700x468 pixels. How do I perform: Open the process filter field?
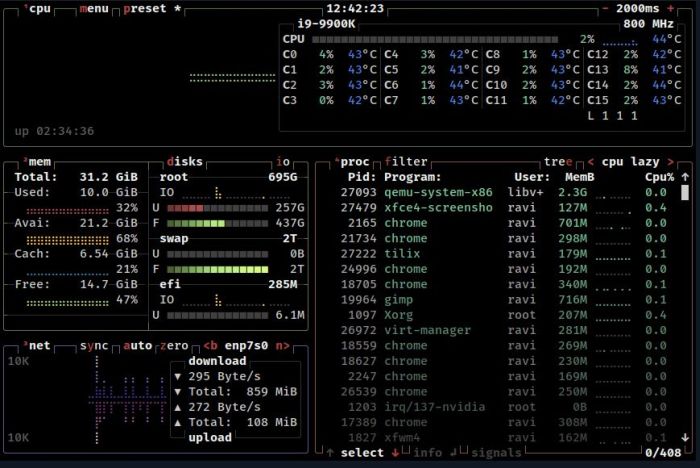[406, 161]
